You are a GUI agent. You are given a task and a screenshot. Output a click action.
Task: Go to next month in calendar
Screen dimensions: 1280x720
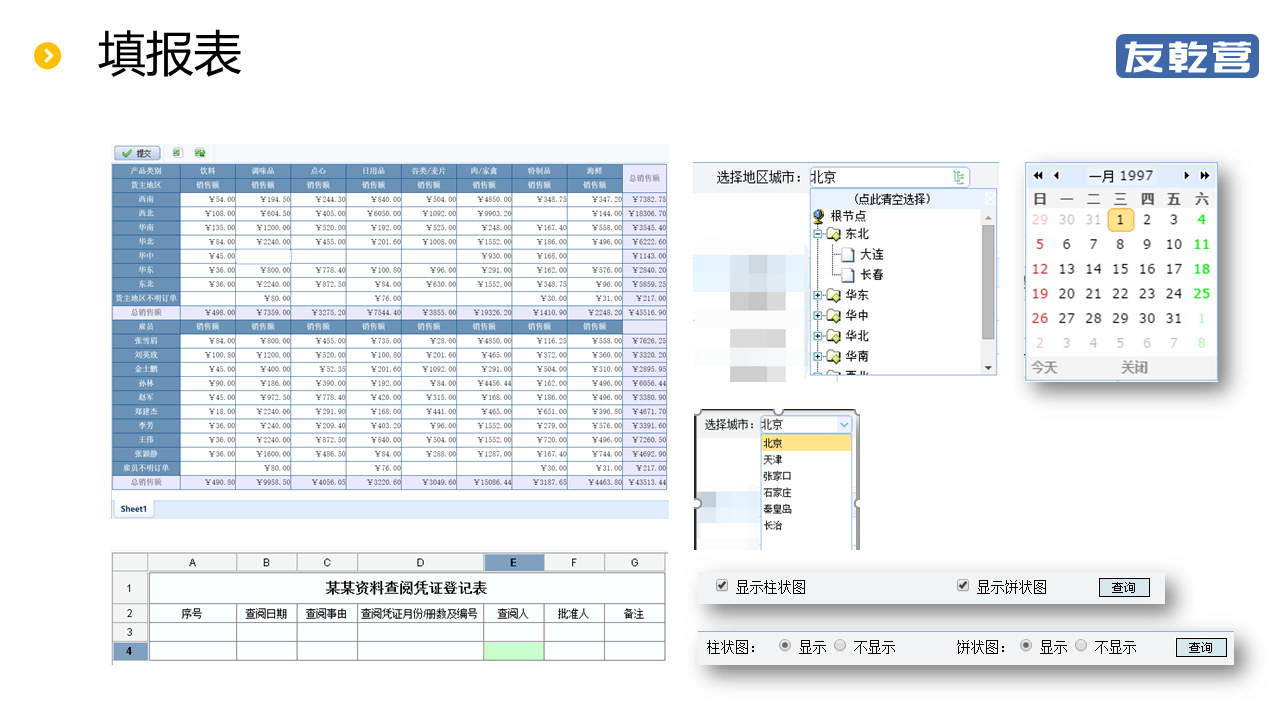tap(1187, 176)
